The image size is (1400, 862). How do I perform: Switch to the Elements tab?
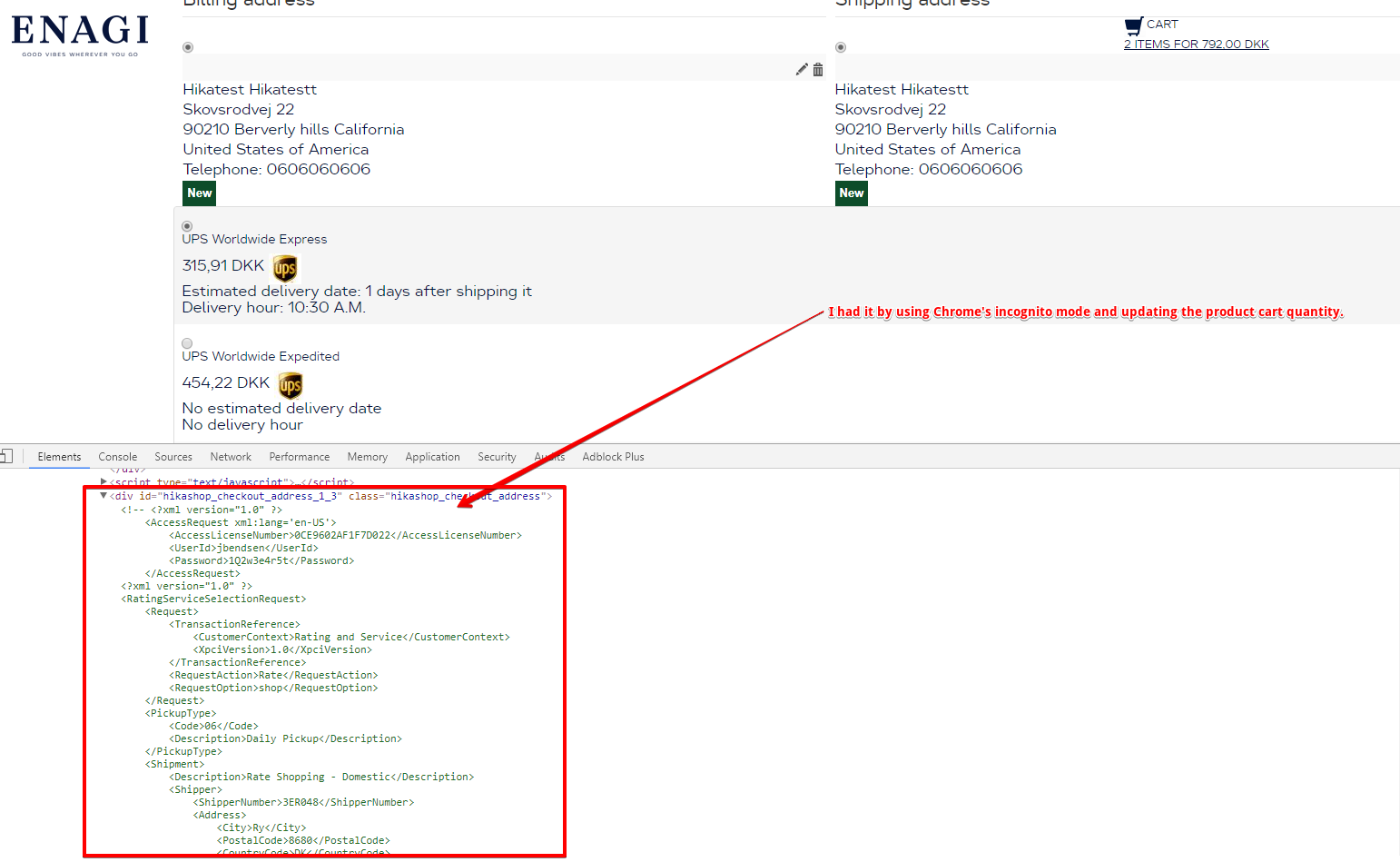[x=59, y=457]
